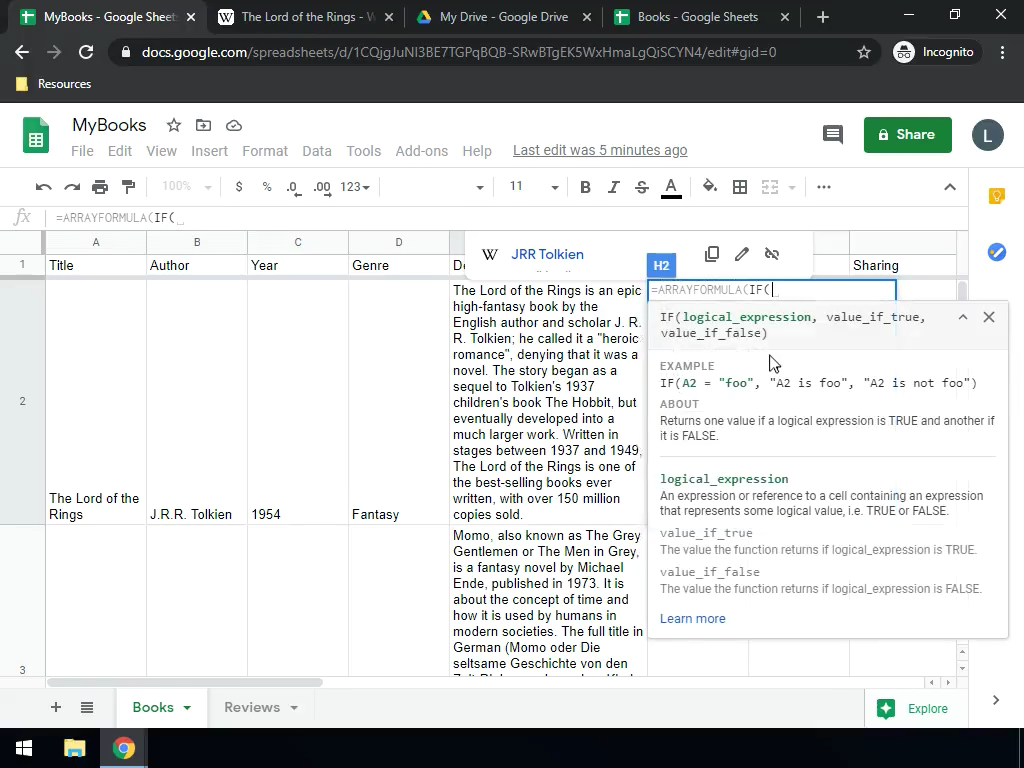Open the Insert menu

pos(209,151)
